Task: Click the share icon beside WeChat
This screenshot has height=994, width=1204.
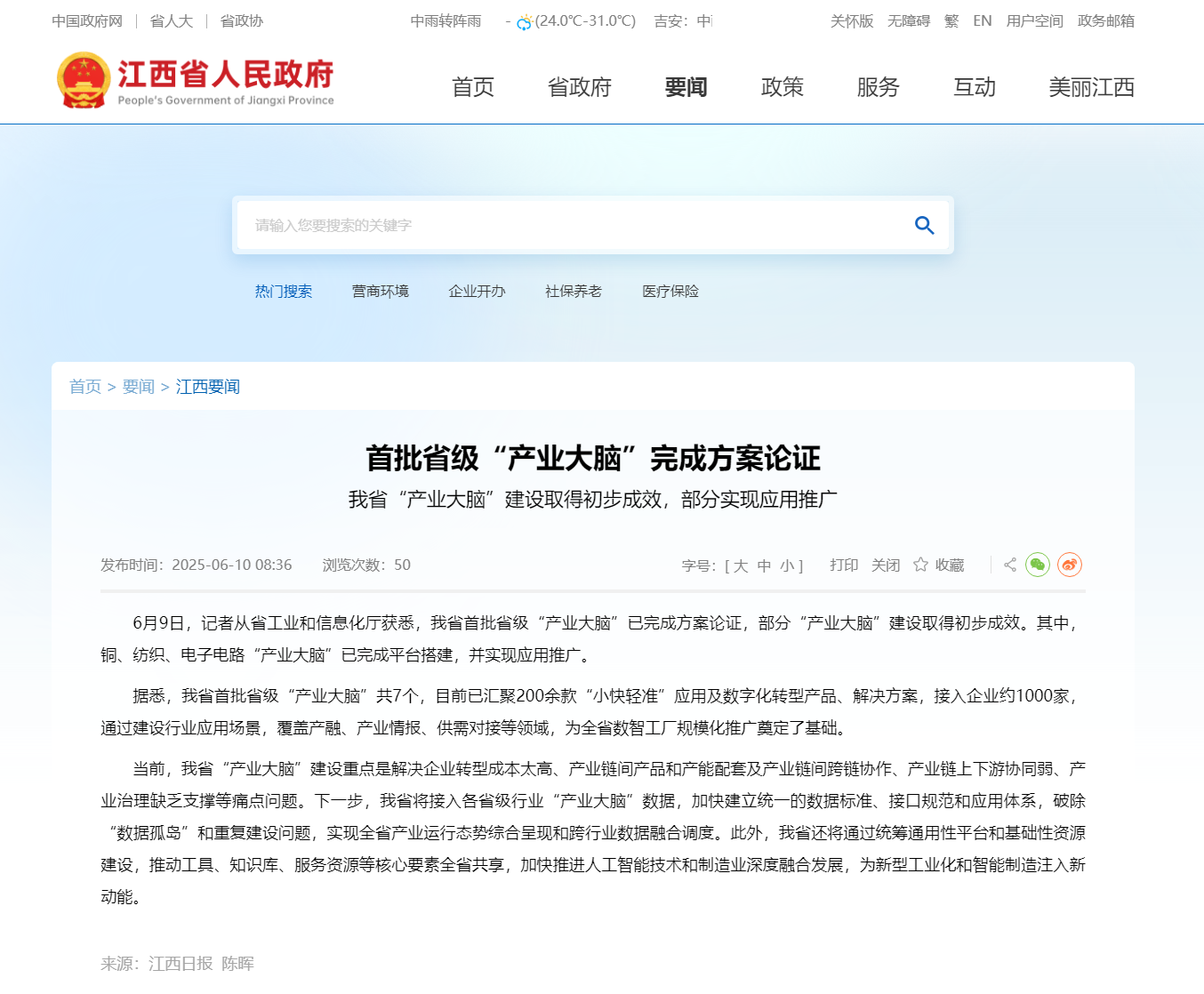Action: point(1010,565)
